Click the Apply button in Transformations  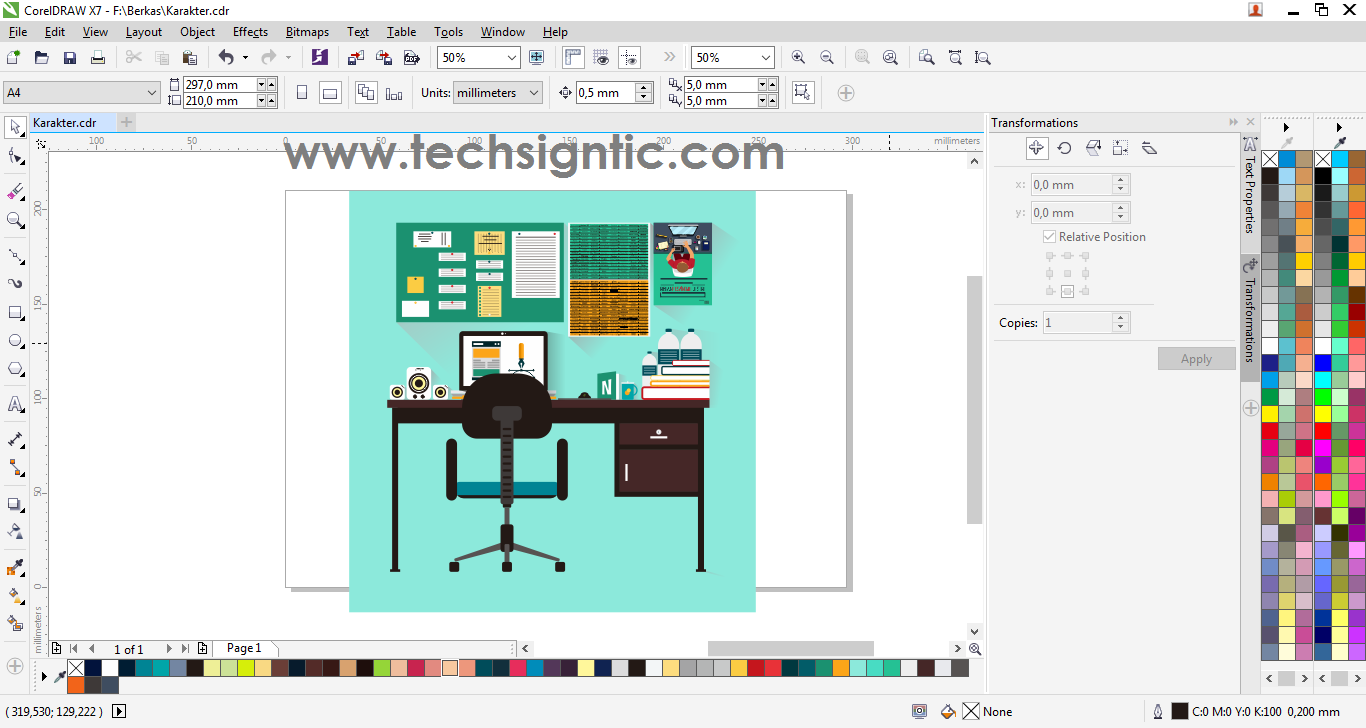1196,358
